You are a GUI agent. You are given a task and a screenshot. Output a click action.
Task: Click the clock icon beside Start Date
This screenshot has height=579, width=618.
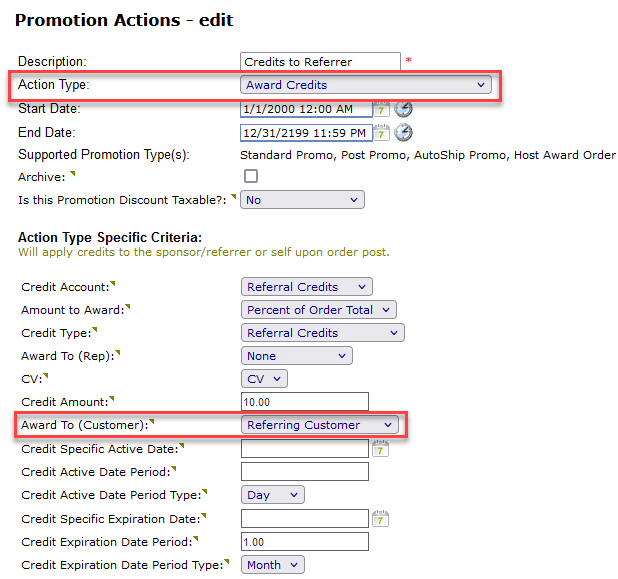tap(403, 109)
